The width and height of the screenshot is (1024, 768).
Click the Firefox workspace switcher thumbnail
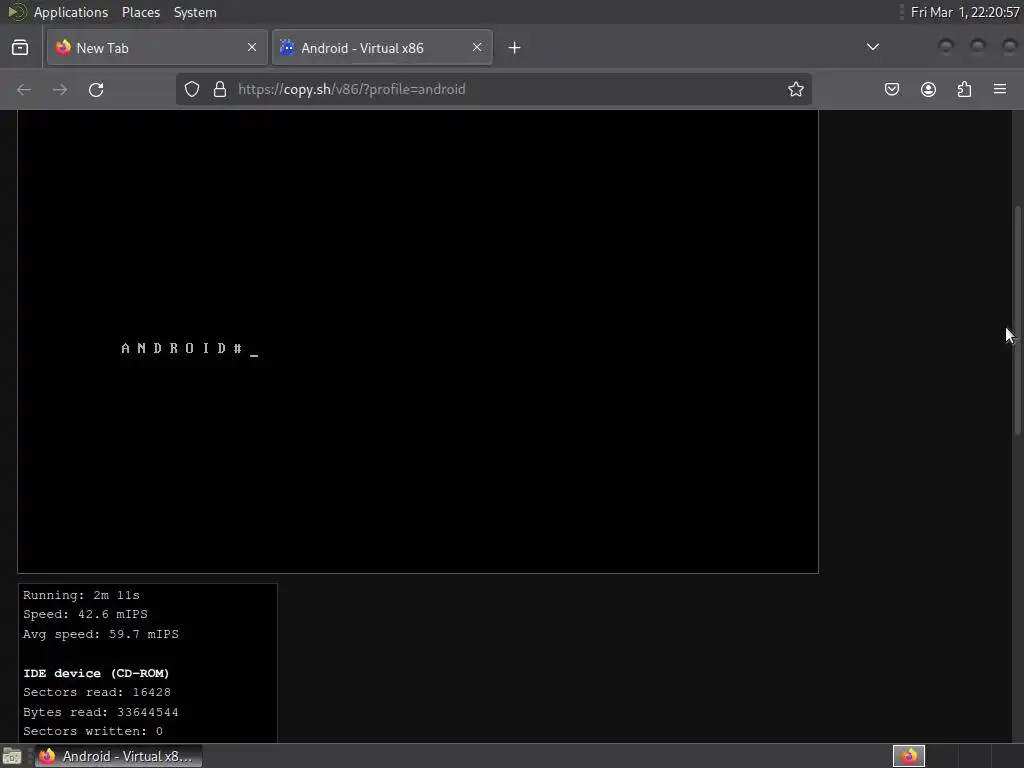(908, 756)
